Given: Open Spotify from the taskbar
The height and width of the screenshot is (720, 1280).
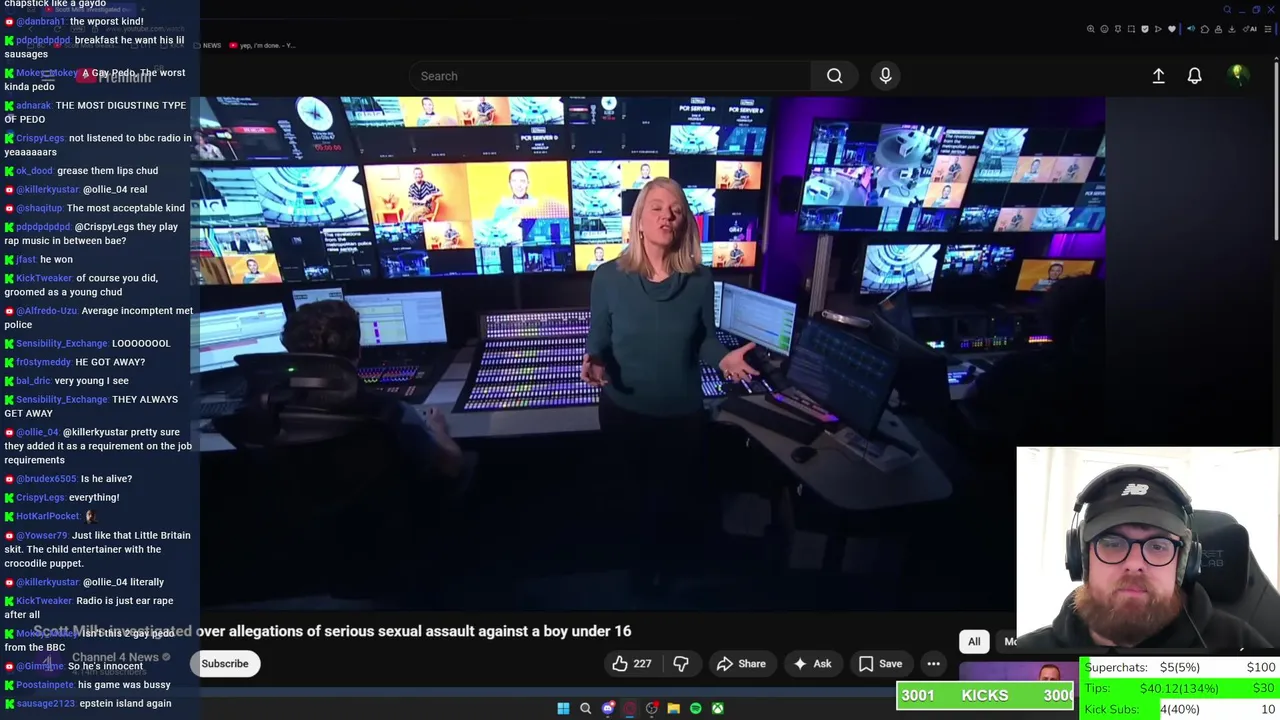Looking at the screenshot, I should [x=696, y=708].
